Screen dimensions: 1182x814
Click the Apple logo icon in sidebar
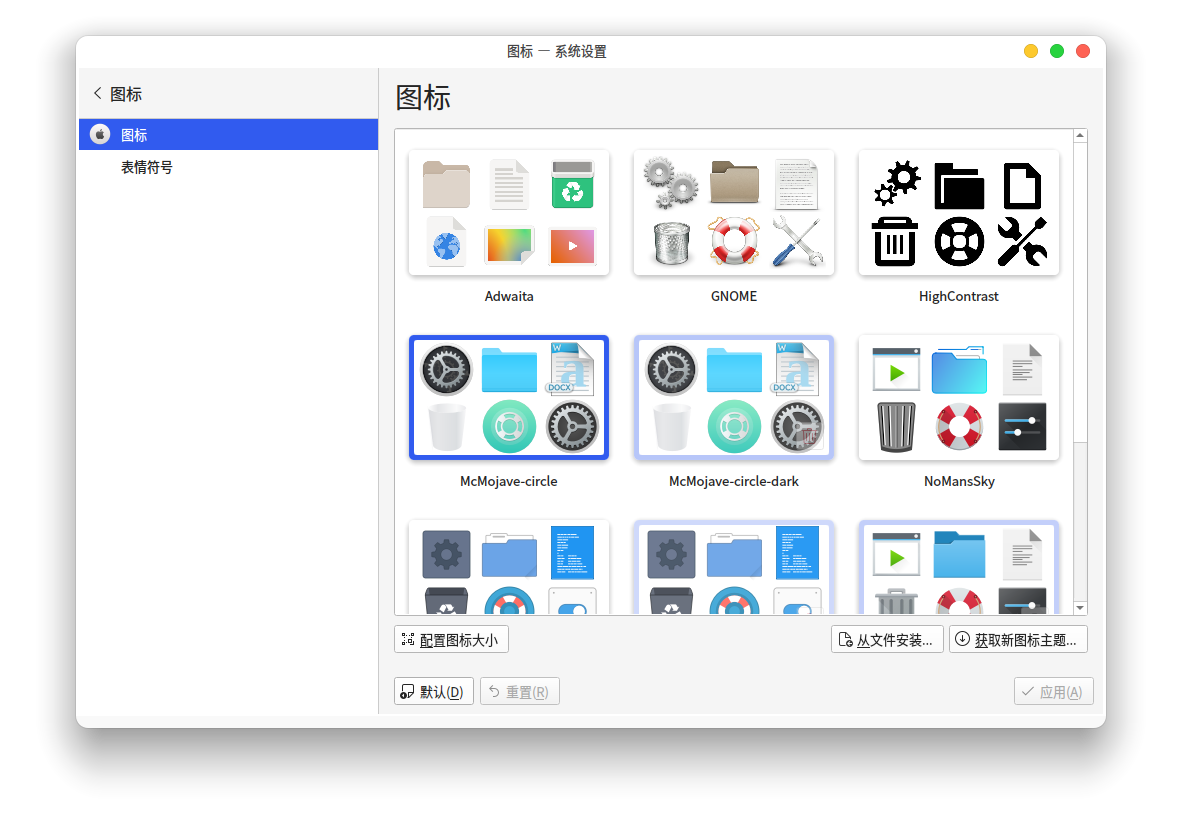[100, 134]
